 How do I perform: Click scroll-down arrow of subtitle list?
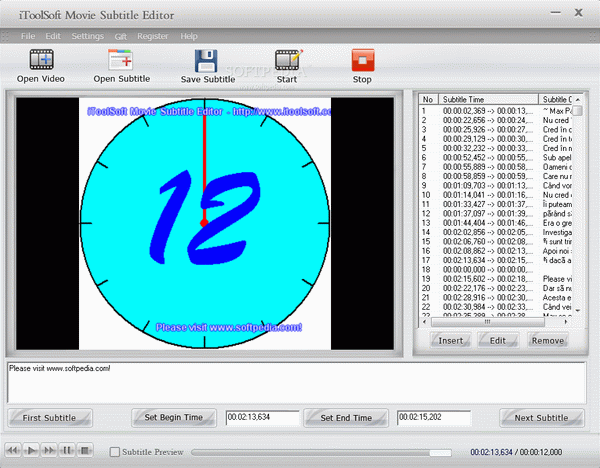(x=577, y=310)
